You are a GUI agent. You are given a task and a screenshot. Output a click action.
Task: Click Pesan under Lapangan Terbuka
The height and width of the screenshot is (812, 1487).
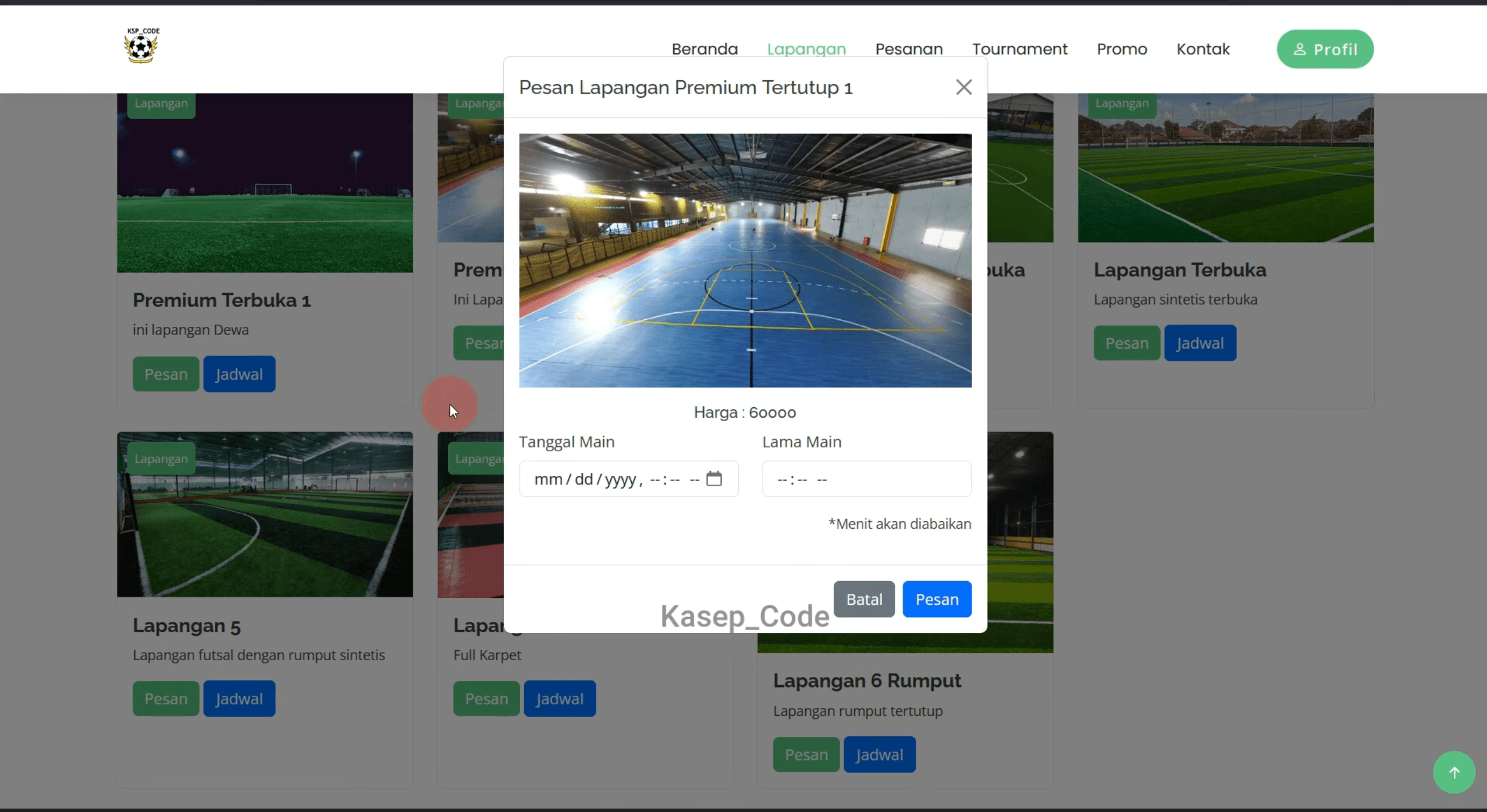(1126, 343)
